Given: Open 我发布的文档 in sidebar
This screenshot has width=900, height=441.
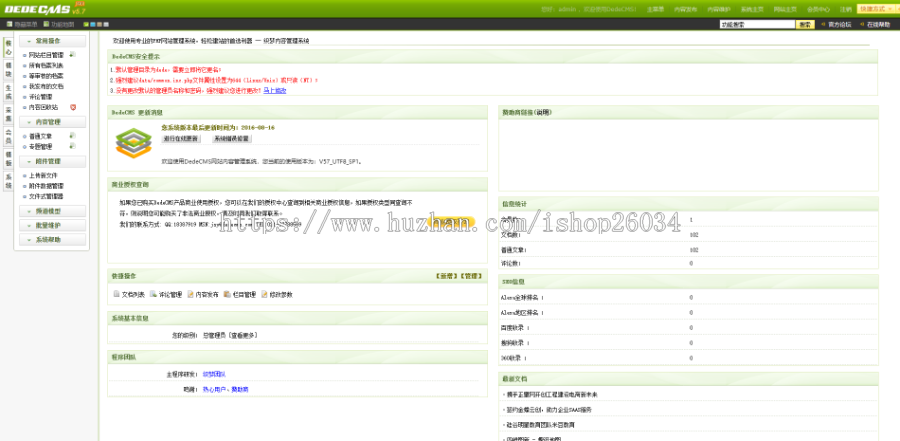Looking at the screenshot, I should tap(46, 86).
